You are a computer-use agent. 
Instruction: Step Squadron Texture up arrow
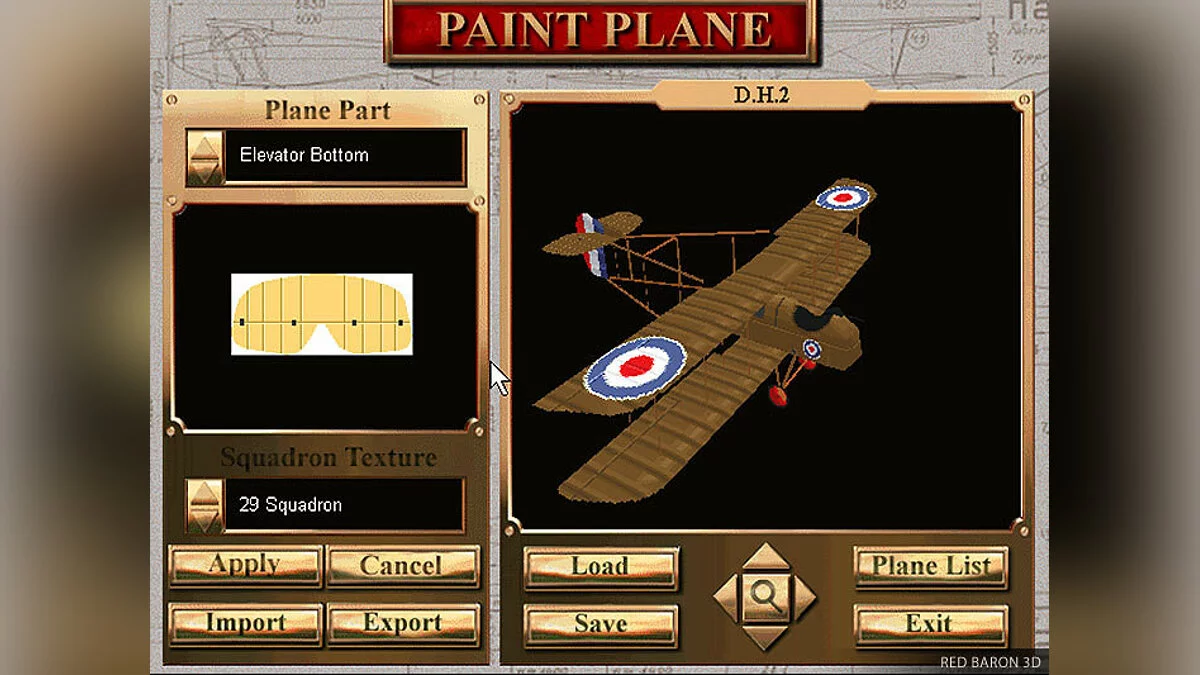point(206,494)
